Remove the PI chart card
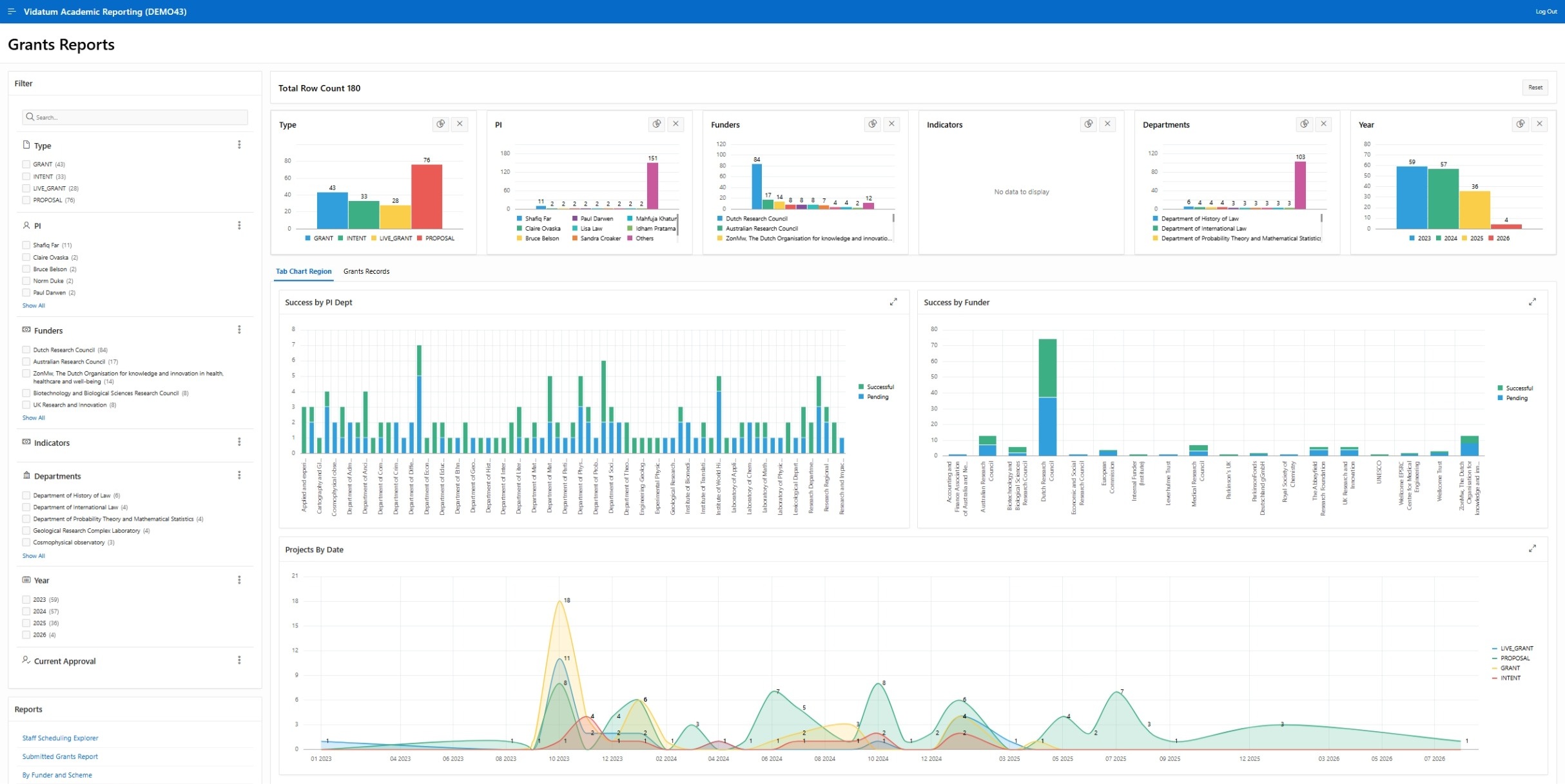This screenshot has width=1565, height=784. pyautogui.click(x=676, y=124)
